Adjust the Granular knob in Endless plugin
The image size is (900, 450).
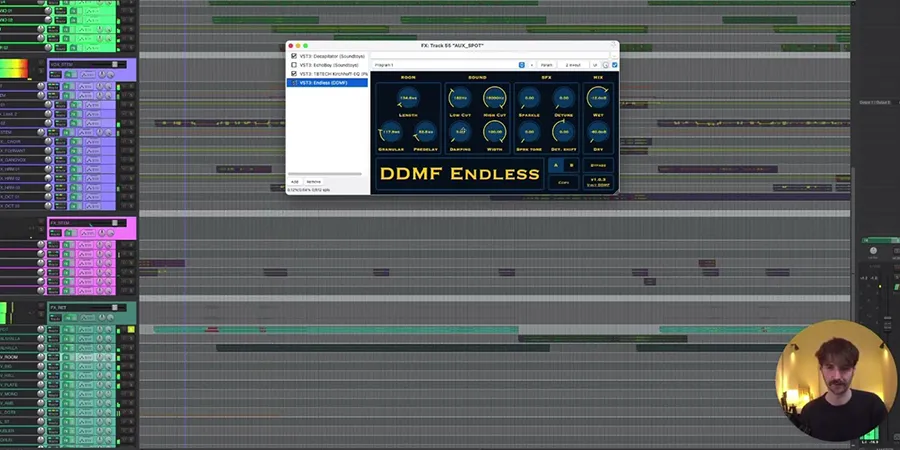(x=391, y=132)
